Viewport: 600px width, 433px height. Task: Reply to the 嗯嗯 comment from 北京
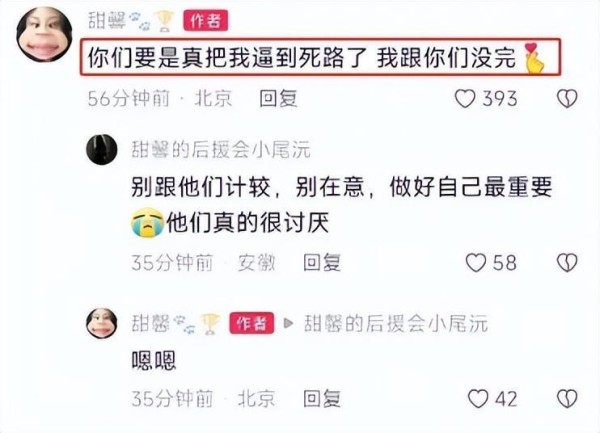(x=322, y=399)
